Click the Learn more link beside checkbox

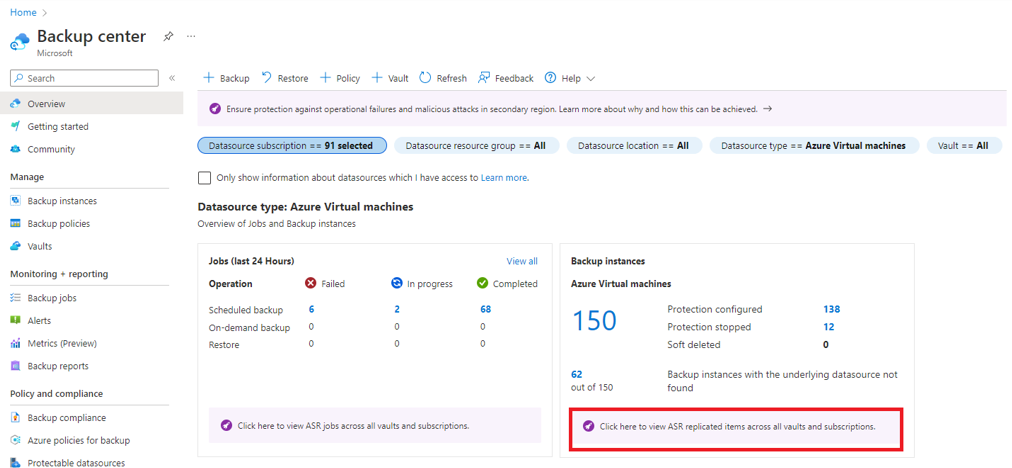[504, 178]
